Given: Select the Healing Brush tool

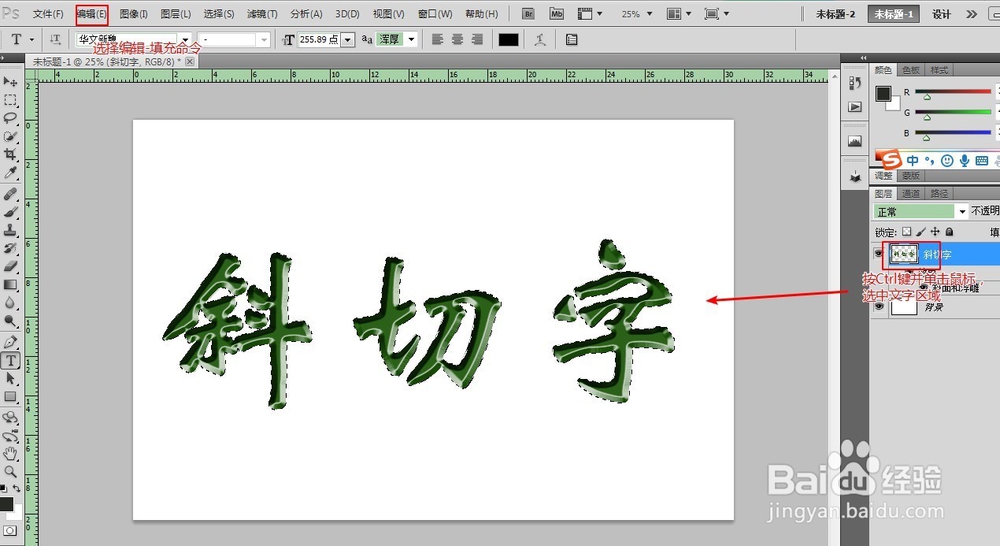Looking at the screenshot, I should coord(10,194).
